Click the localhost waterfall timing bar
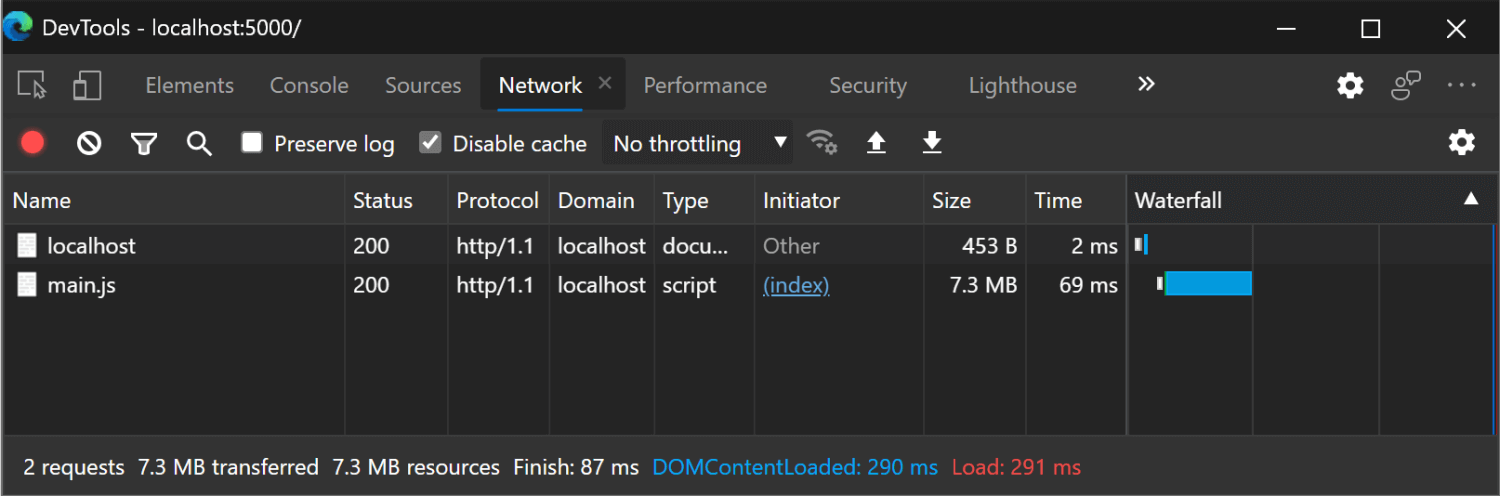 pos(1141,244)
